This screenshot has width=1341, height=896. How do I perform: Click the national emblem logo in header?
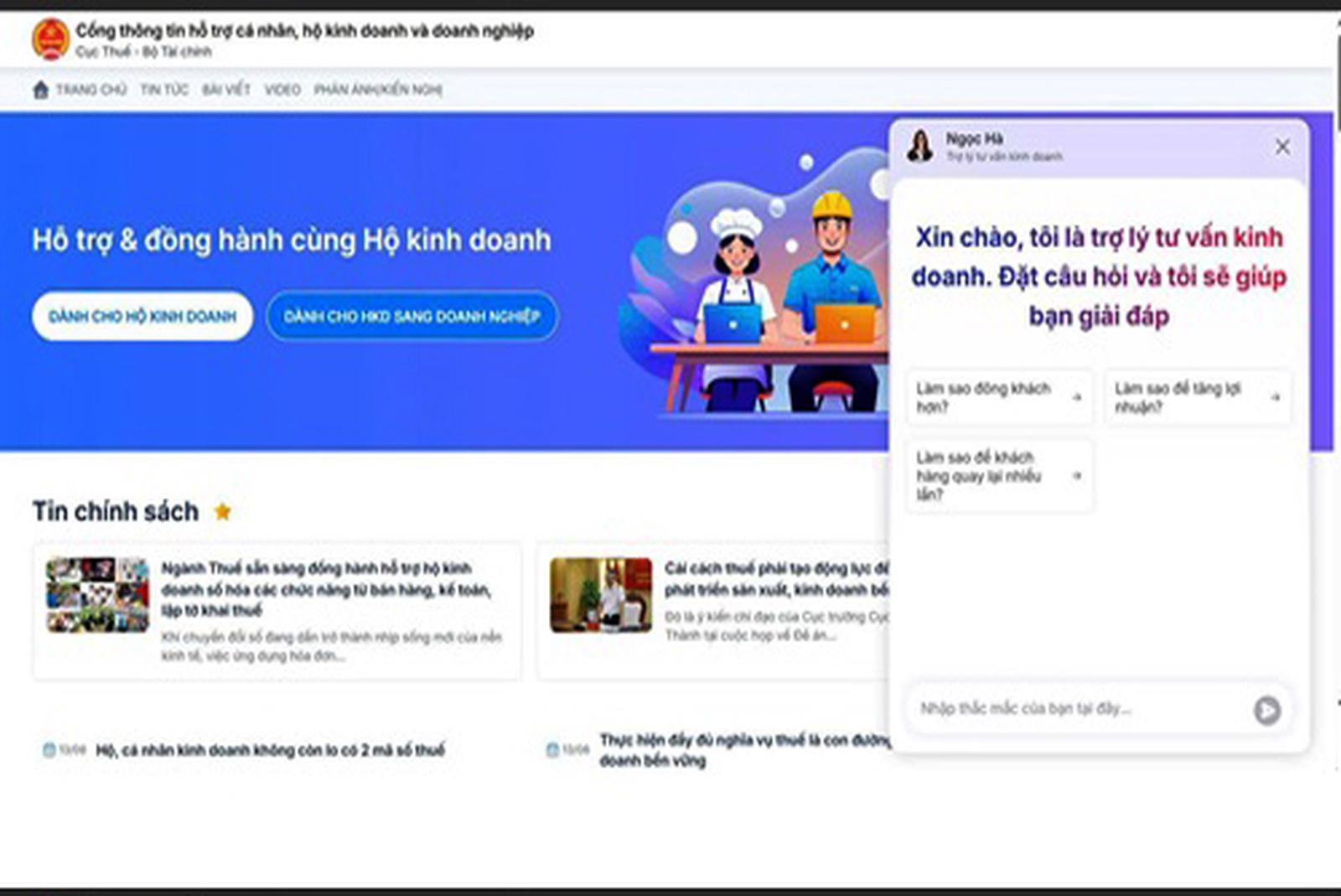pyautogui.click(x=50, y=39)
